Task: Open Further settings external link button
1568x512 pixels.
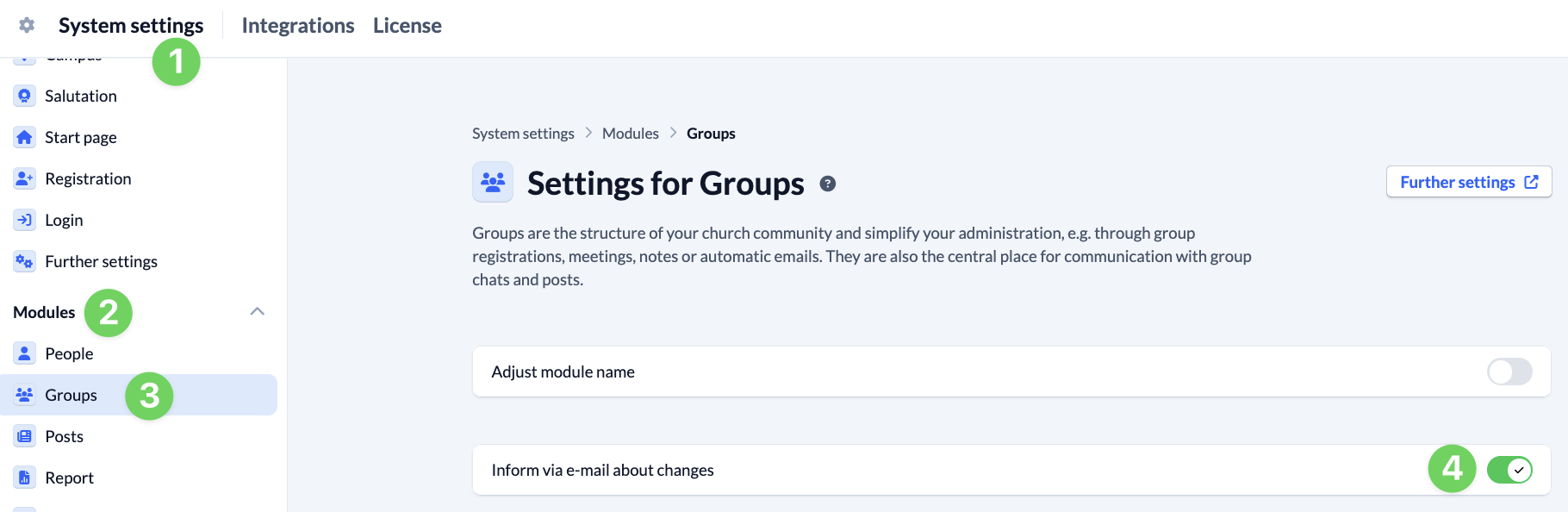Action: point(1468,182)
